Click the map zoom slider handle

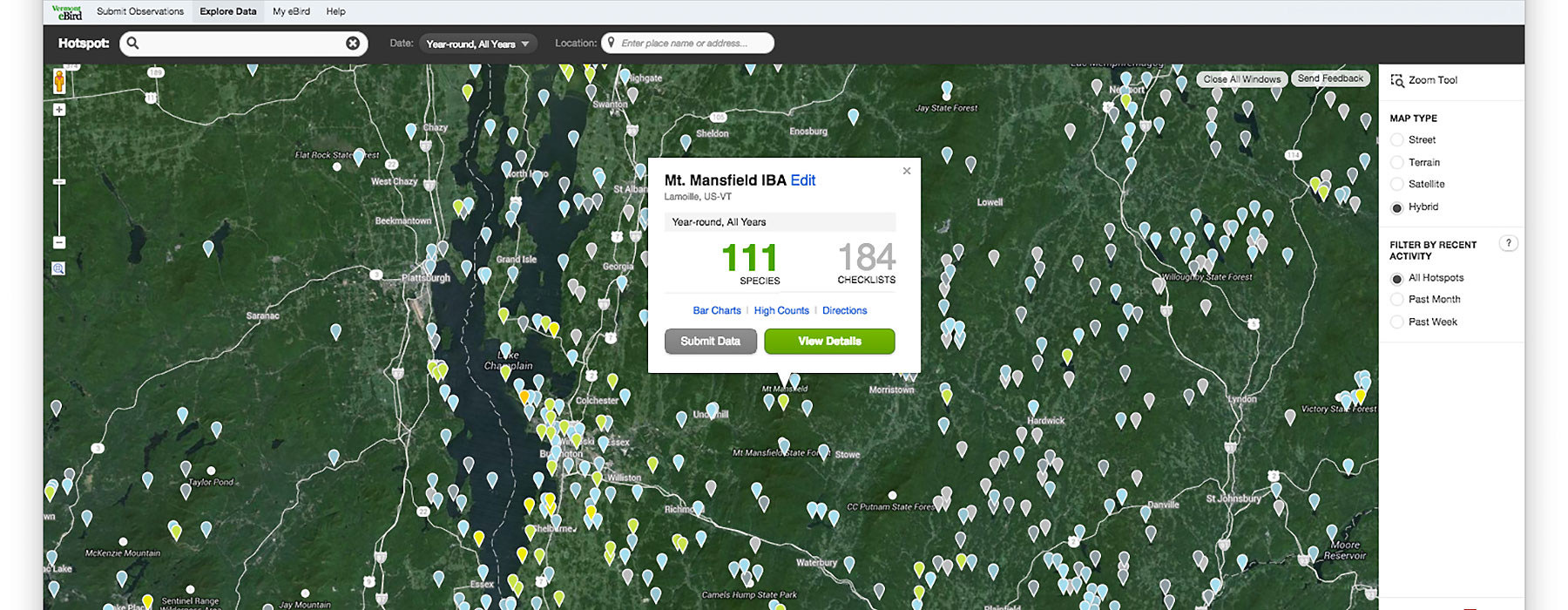click(59, 182)
